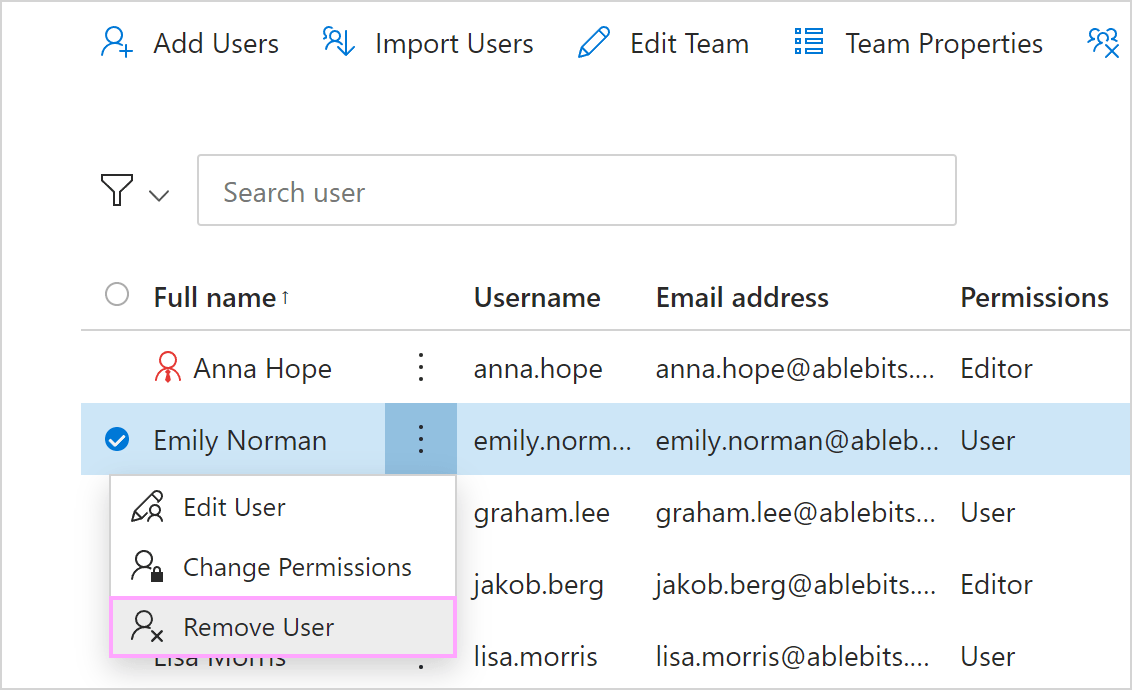Click anna.hope@ablebits email cell
Screen dimensions: 1132x690
pos(795,369)
